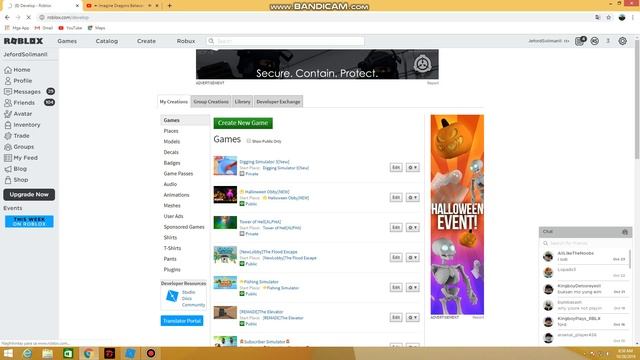640x360 pixels.
Task: Click the Roblox logo
Action: point(23,41)
